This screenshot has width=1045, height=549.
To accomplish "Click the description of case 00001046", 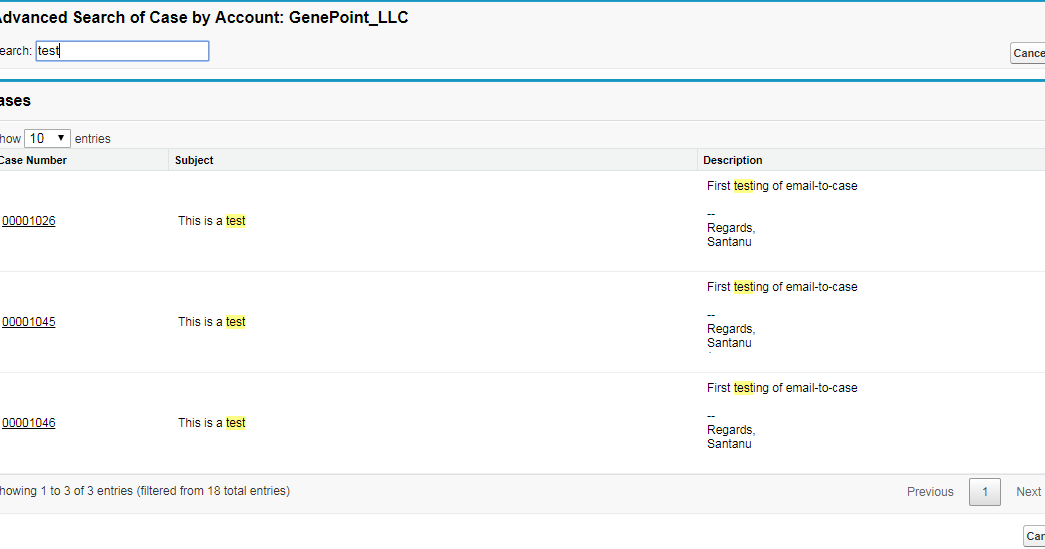I will [x=782, y=416].
